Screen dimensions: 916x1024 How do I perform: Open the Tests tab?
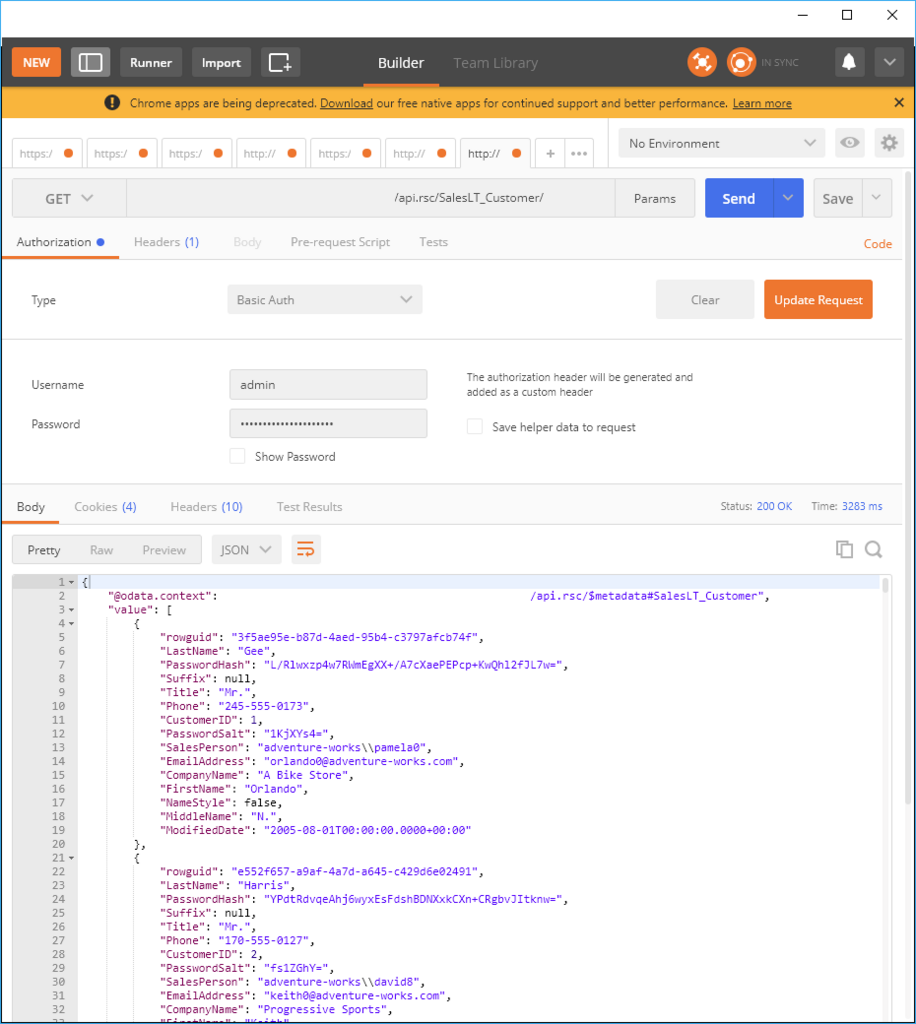(434, 242)
